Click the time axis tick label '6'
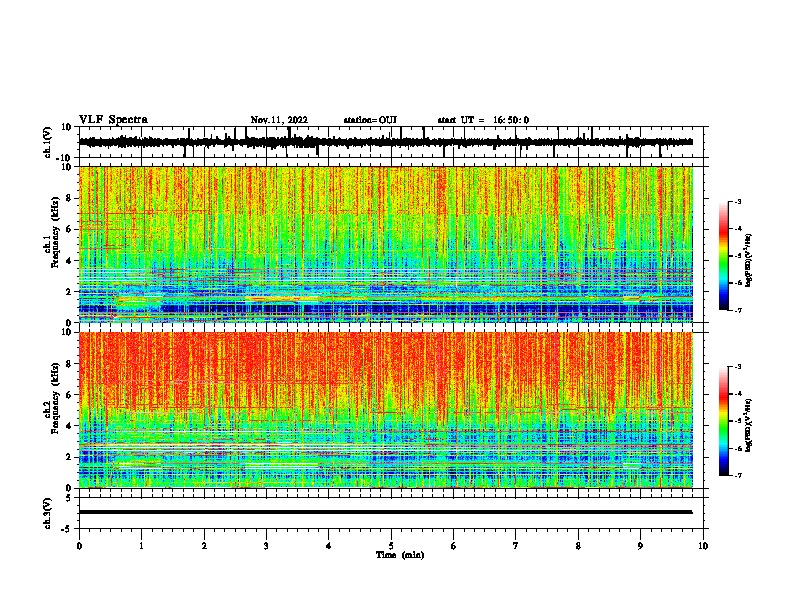The image size is (792, 612). point(454,546)
